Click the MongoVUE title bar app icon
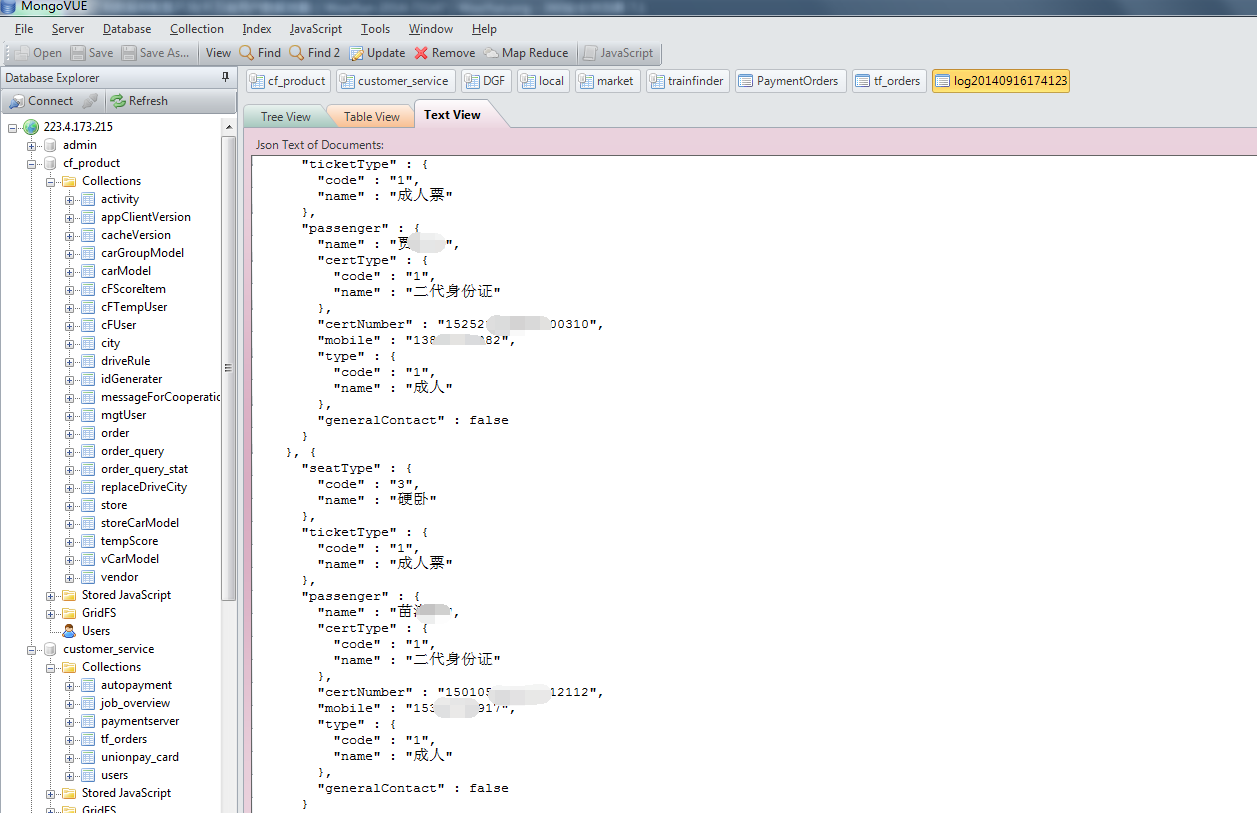 (x=9, y=6)
